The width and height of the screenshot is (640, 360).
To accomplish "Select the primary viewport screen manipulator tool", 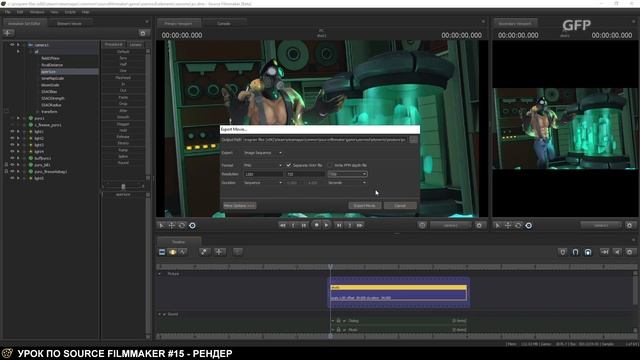I will pos(192,225).
